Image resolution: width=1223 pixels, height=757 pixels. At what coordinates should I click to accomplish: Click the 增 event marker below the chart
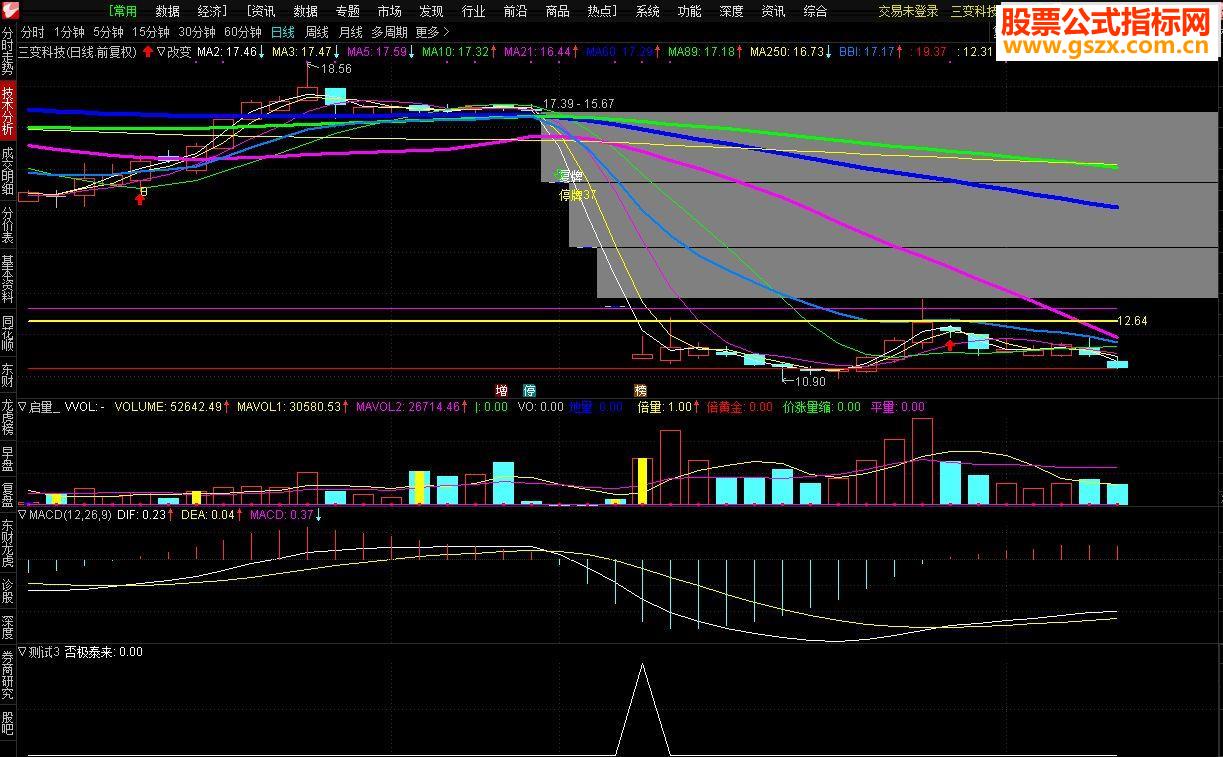(502, 390)
